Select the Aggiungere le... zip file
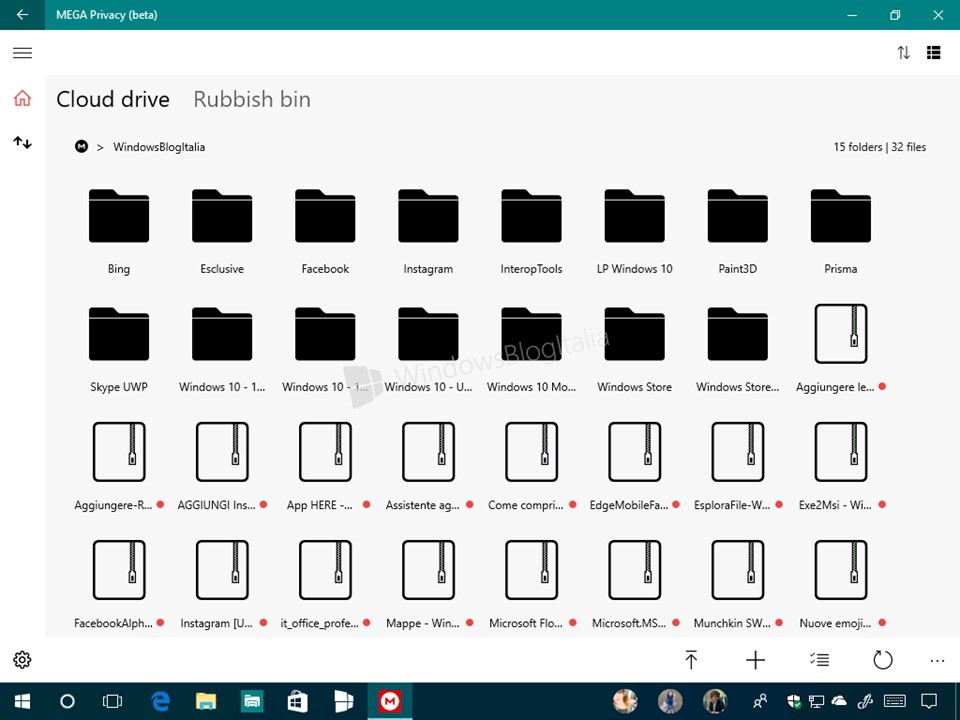This screenshot has height=720, width=960. click(x=841, y=350)
